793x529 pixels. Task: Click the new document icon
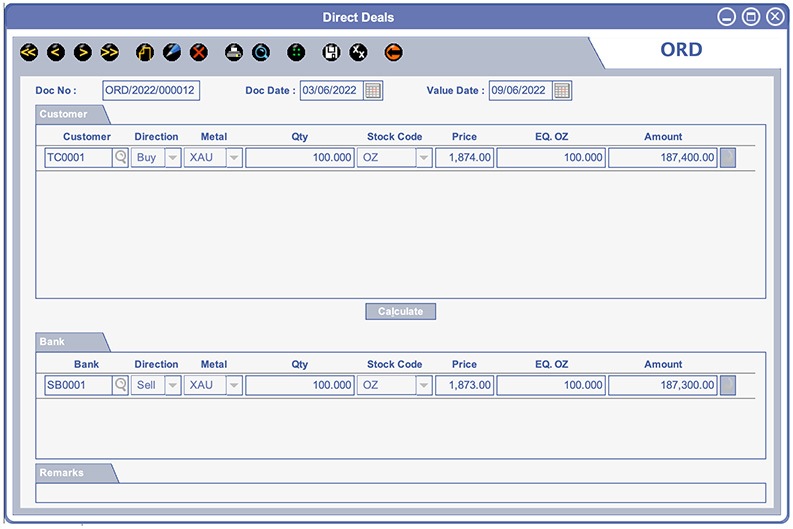click(x=145, y=52)
